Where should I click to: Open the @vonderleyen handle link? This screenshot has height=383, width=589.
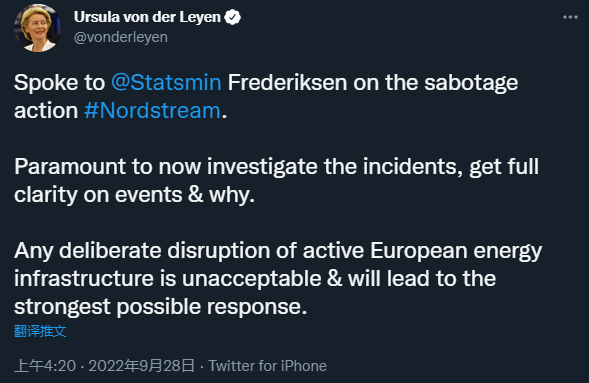click(121, 38)
